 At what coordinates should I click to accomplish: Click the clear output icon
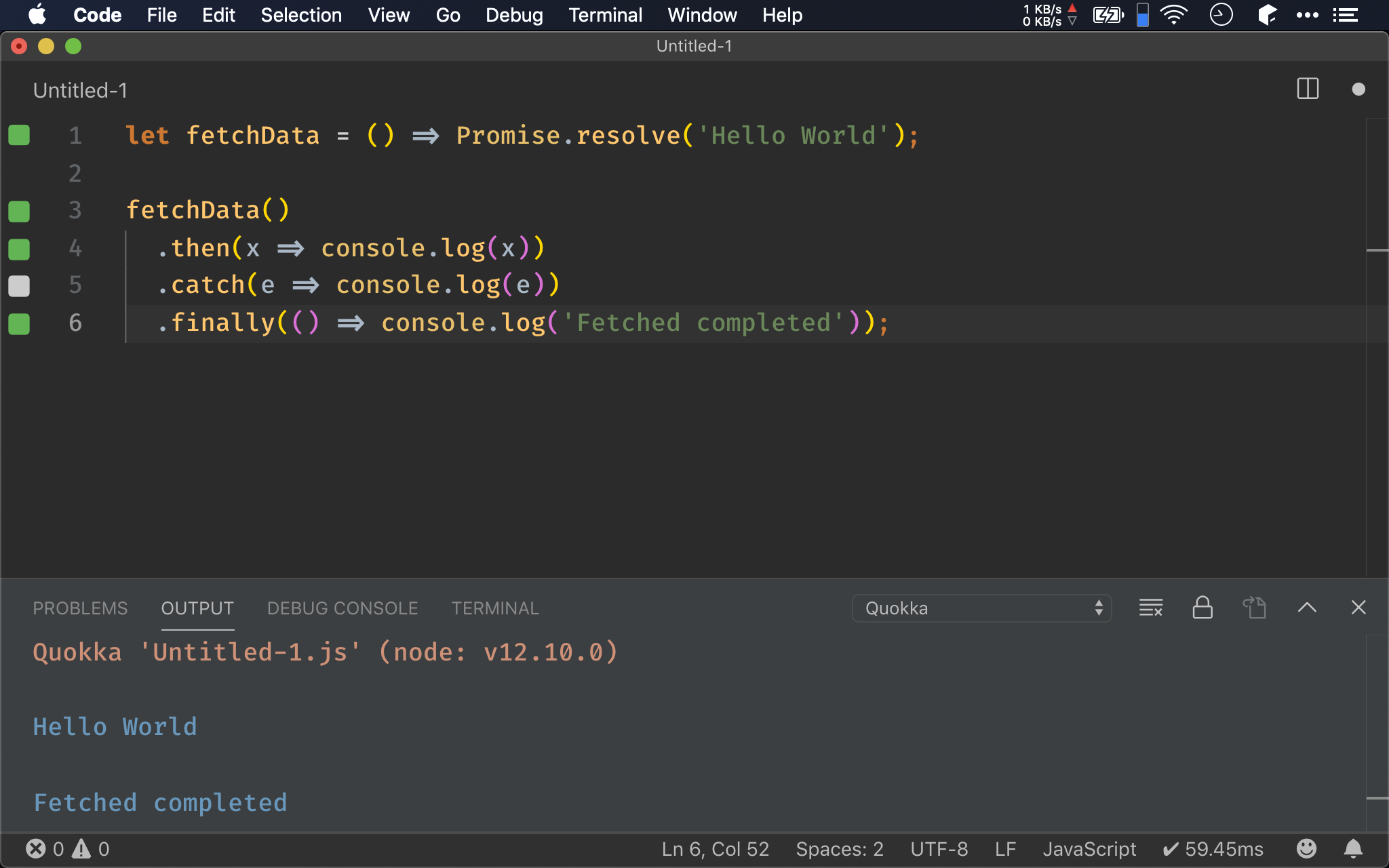(1150, 608)
